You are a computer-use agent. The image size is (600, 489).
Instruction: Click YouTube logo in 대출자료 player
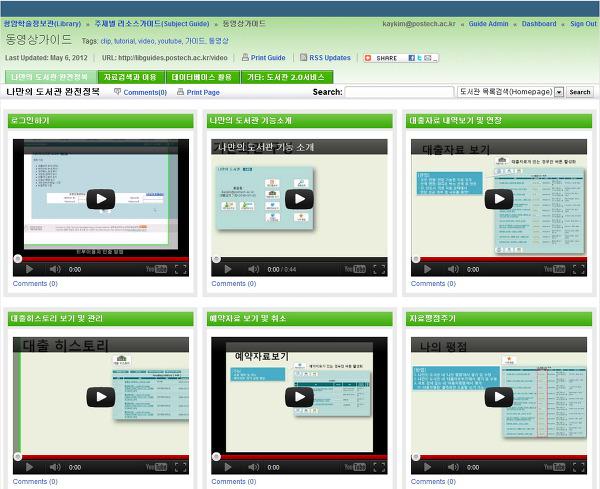pos(554,269)
